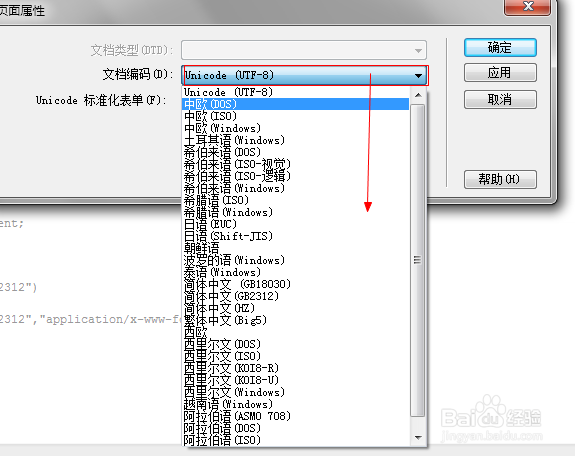The width and height of the screenshot is (575, 456).
Task: Choose 繁体中文(Big5) encoding
Action: click(296, 320)
